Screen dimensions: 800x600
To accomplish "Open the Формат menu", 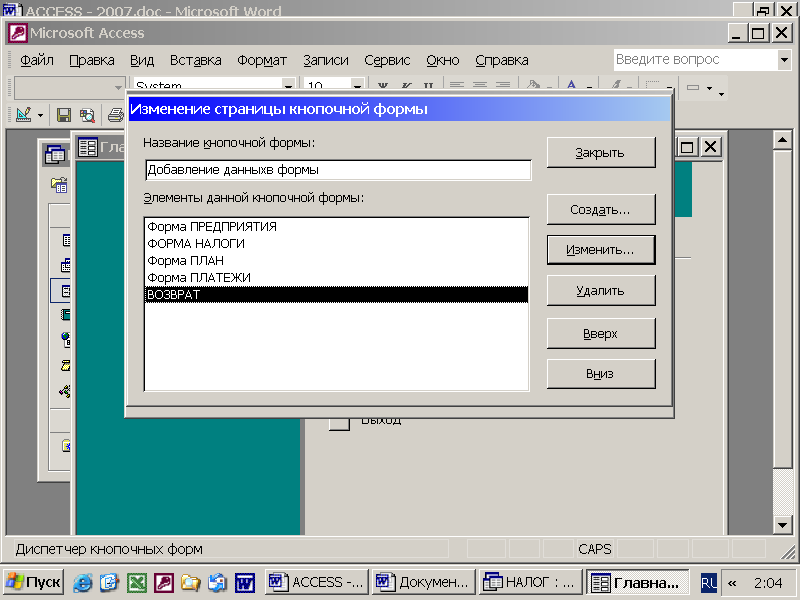I will tap(262, 60).
